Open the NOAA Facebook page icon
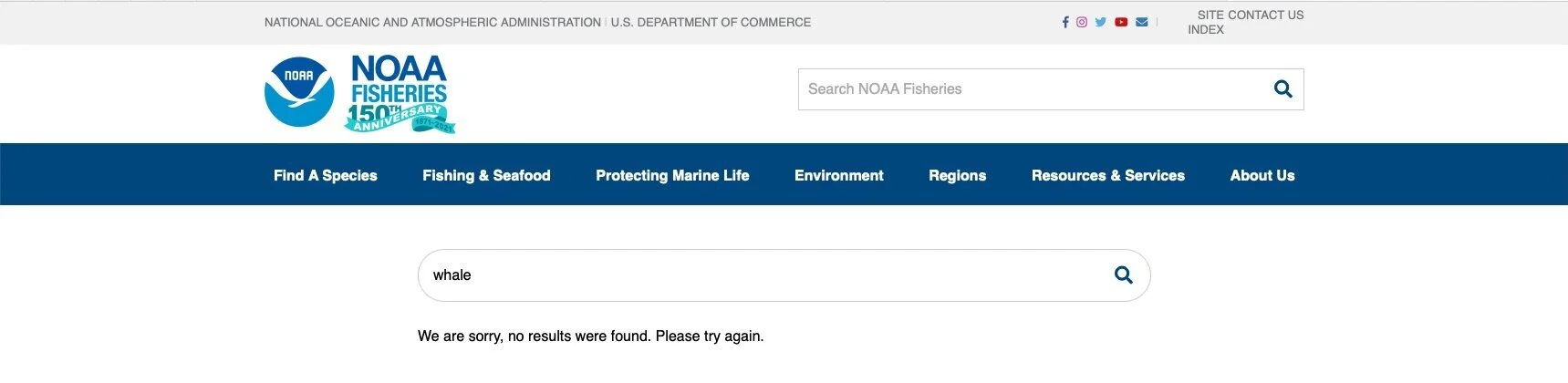Screen dimensions: 1568x383 click(x=1065, y=22)
